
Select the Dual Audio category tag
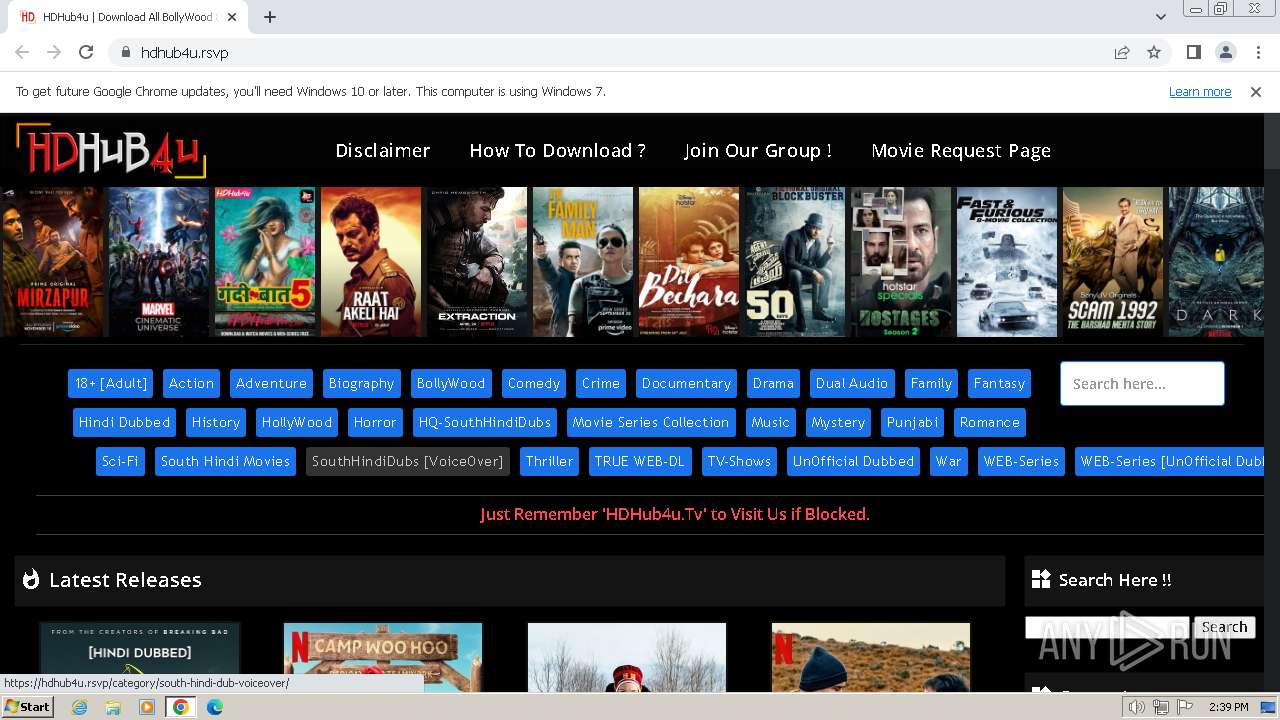(x=852, y=383)
